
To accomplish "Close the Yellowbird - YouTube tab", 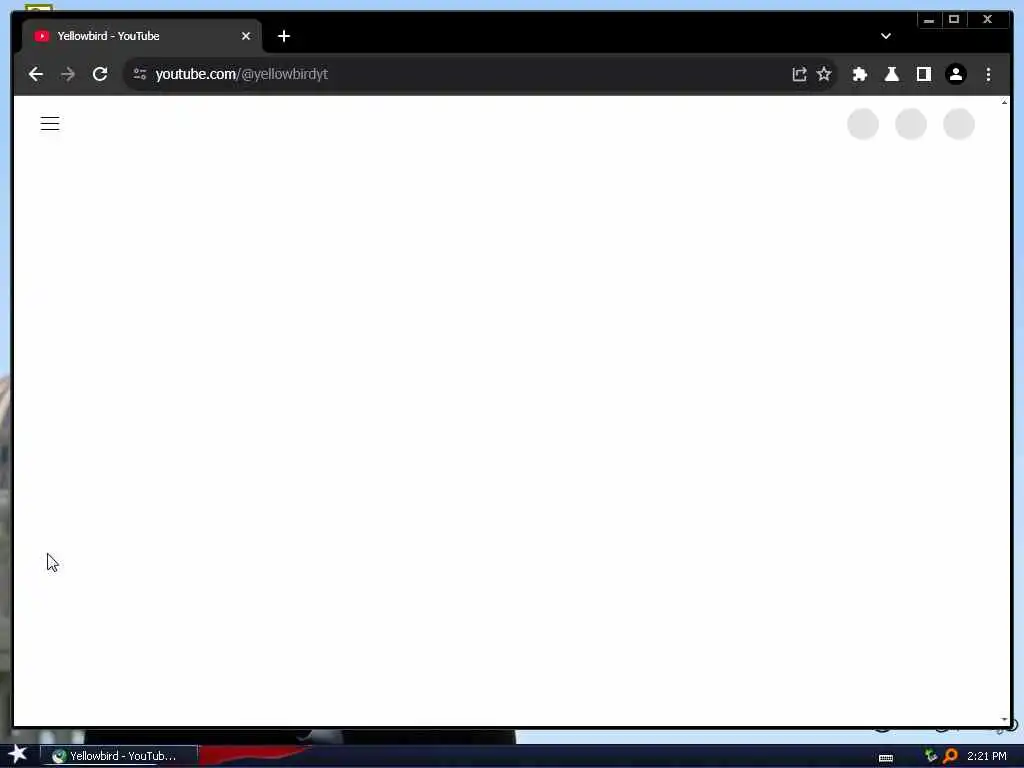I will pos(246,36).
